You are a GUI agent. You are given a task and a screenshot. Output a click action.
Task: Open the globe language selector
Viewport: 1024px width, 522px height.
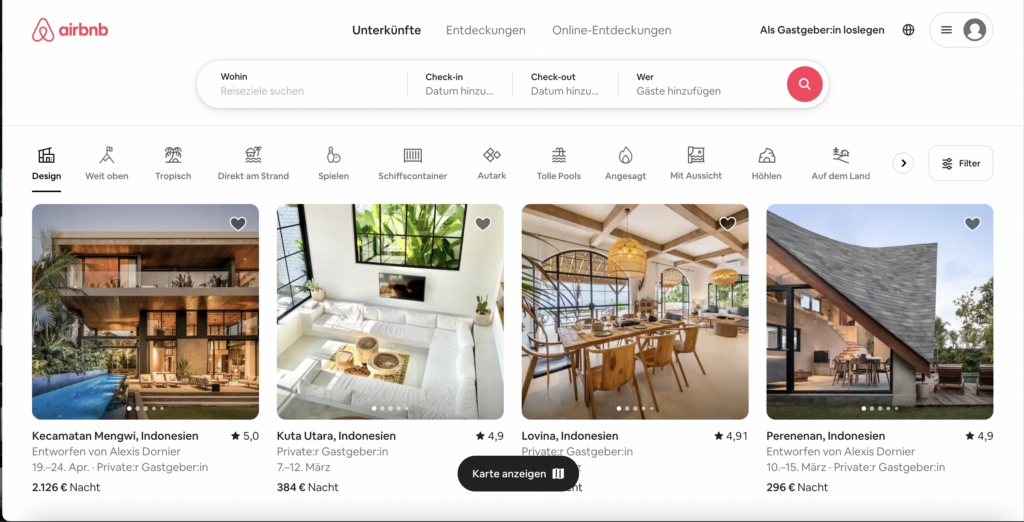pos(908,30)
